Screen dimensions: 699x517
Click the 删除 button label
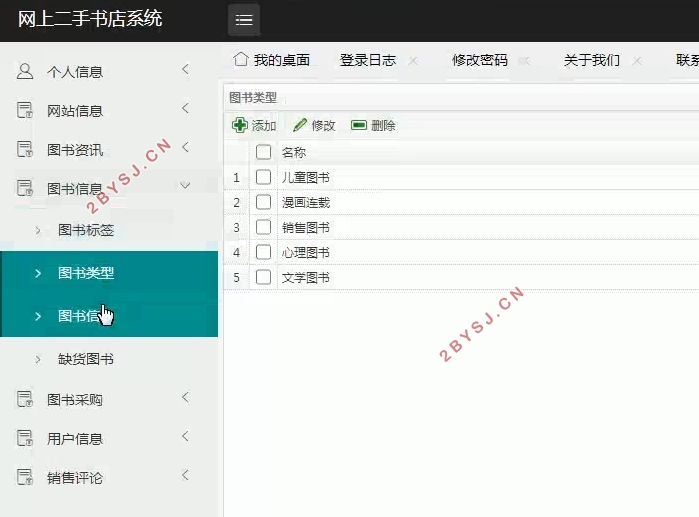click(383, 126)
